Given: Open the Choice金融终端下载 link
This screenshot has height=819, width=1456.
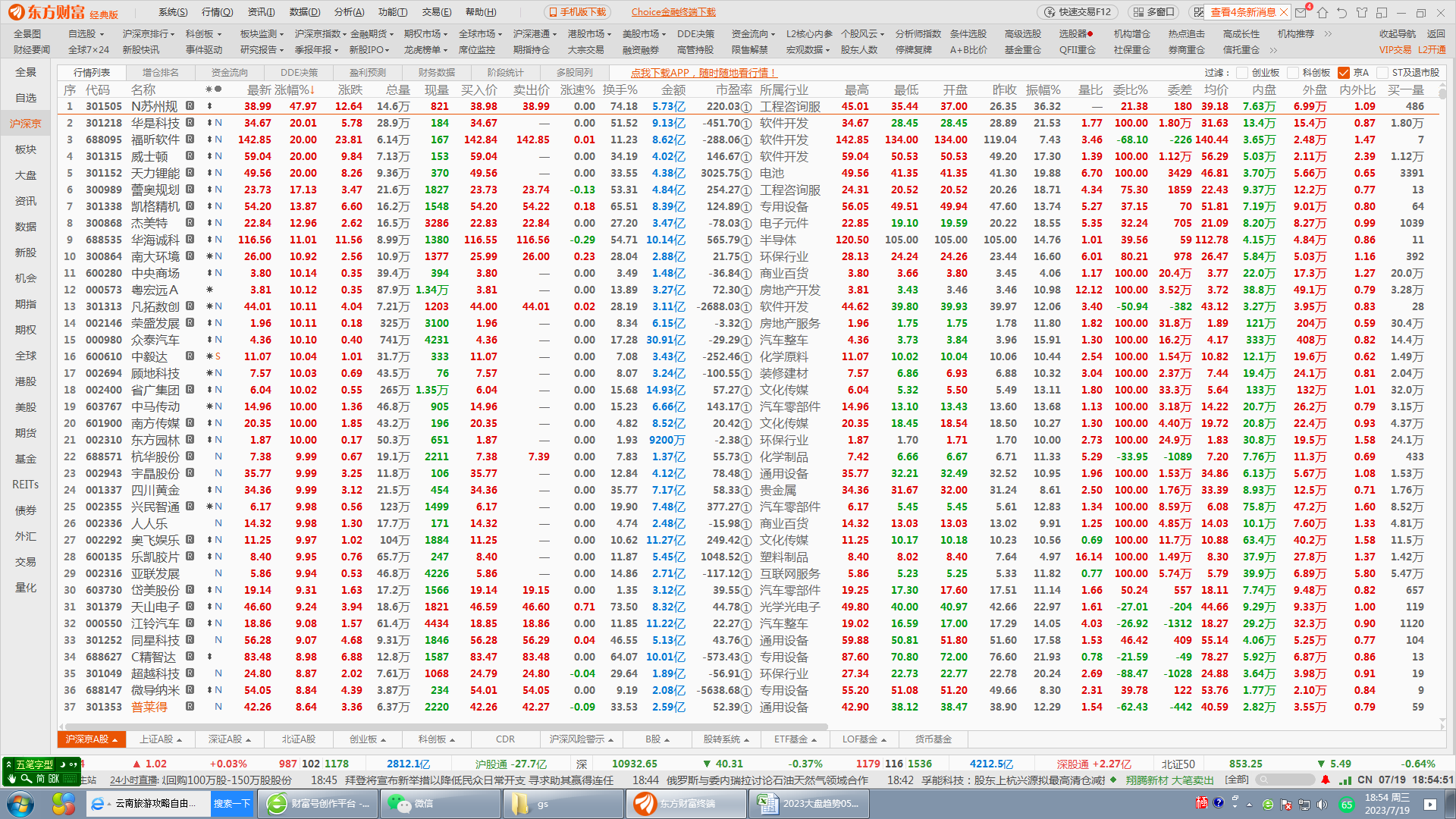Looking at the screenshot, I should [673, 12].
